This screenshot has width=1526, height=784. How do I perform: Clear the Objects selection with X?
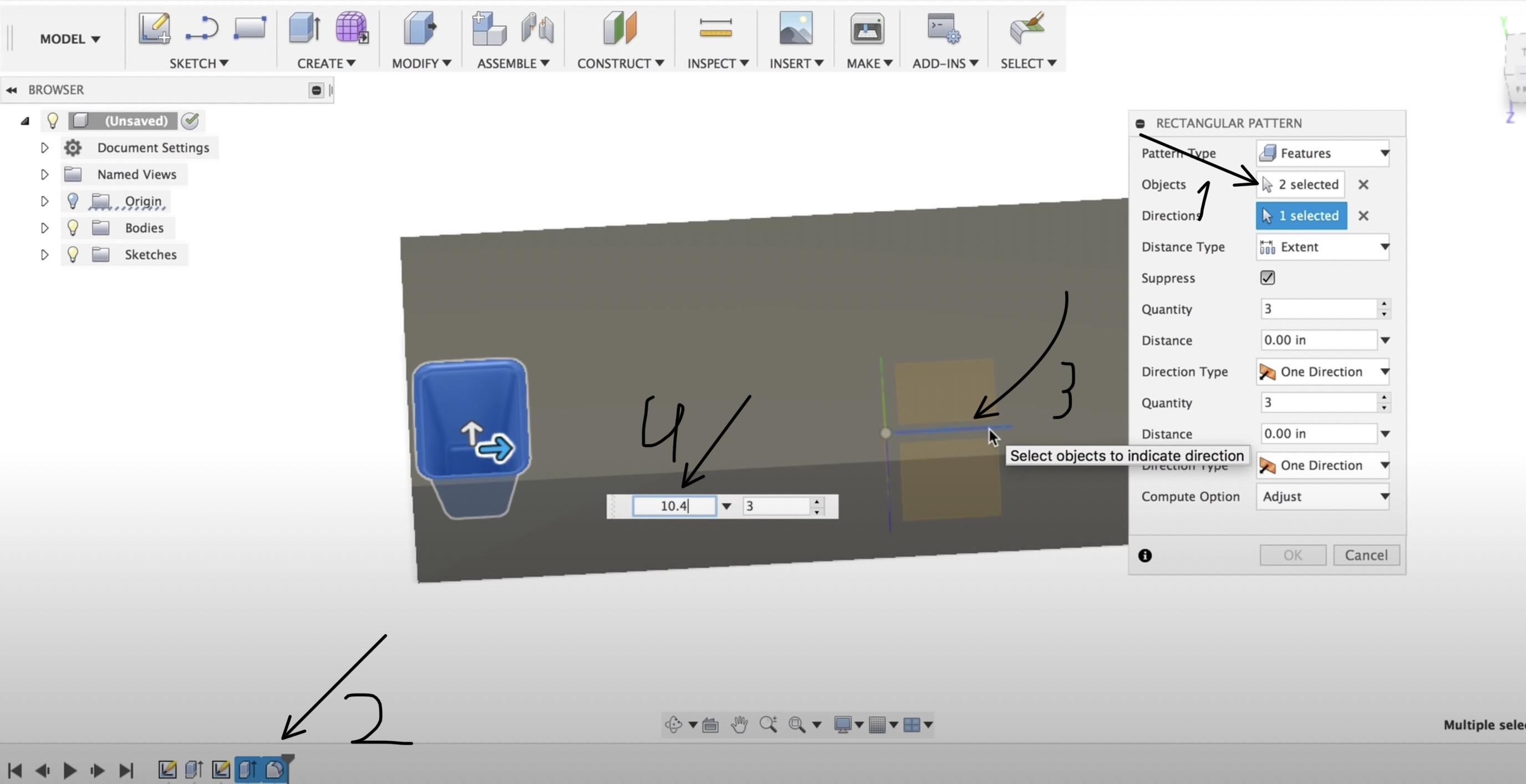pyautogui.click(x=1363, y=185)
